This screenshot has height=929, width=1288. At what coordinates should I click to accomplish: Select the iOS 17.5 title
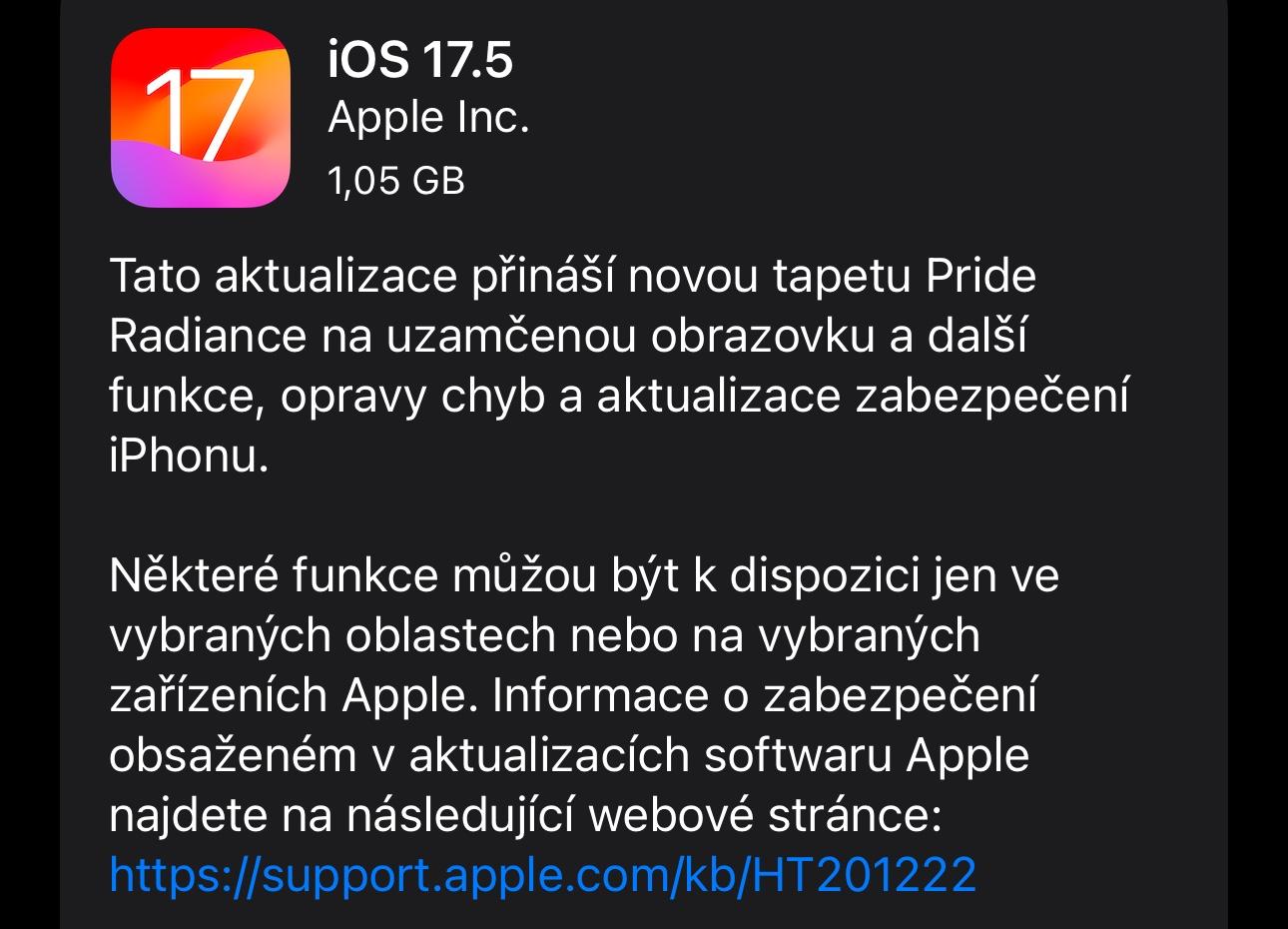(420, 59)
